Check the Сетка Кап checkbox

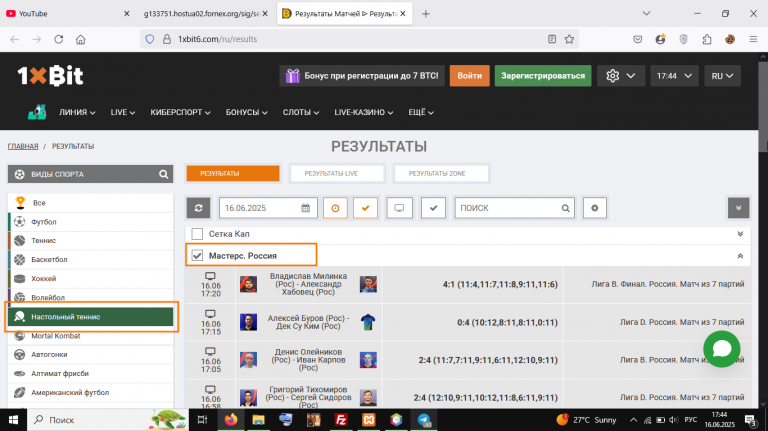pyautogui.click(x=197, y=234)
